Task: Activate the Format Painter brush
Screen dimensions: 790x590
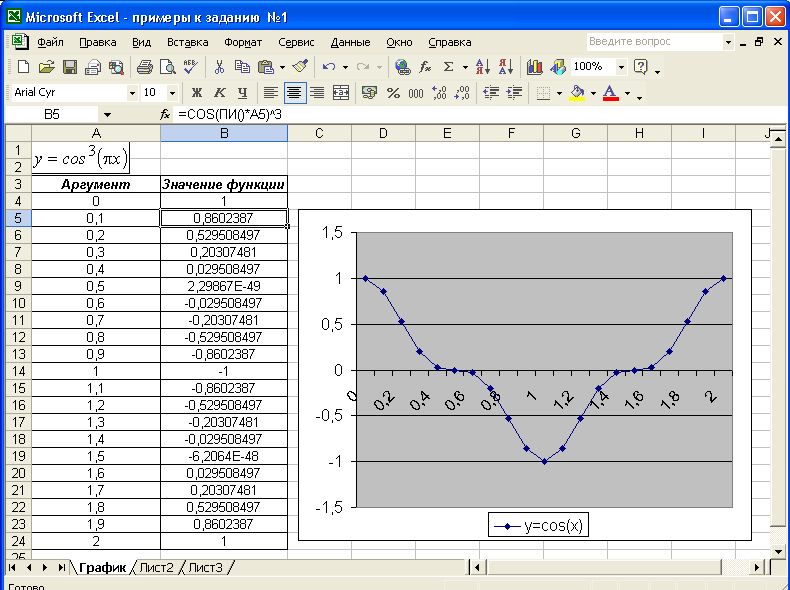Action: click(300, 67)
